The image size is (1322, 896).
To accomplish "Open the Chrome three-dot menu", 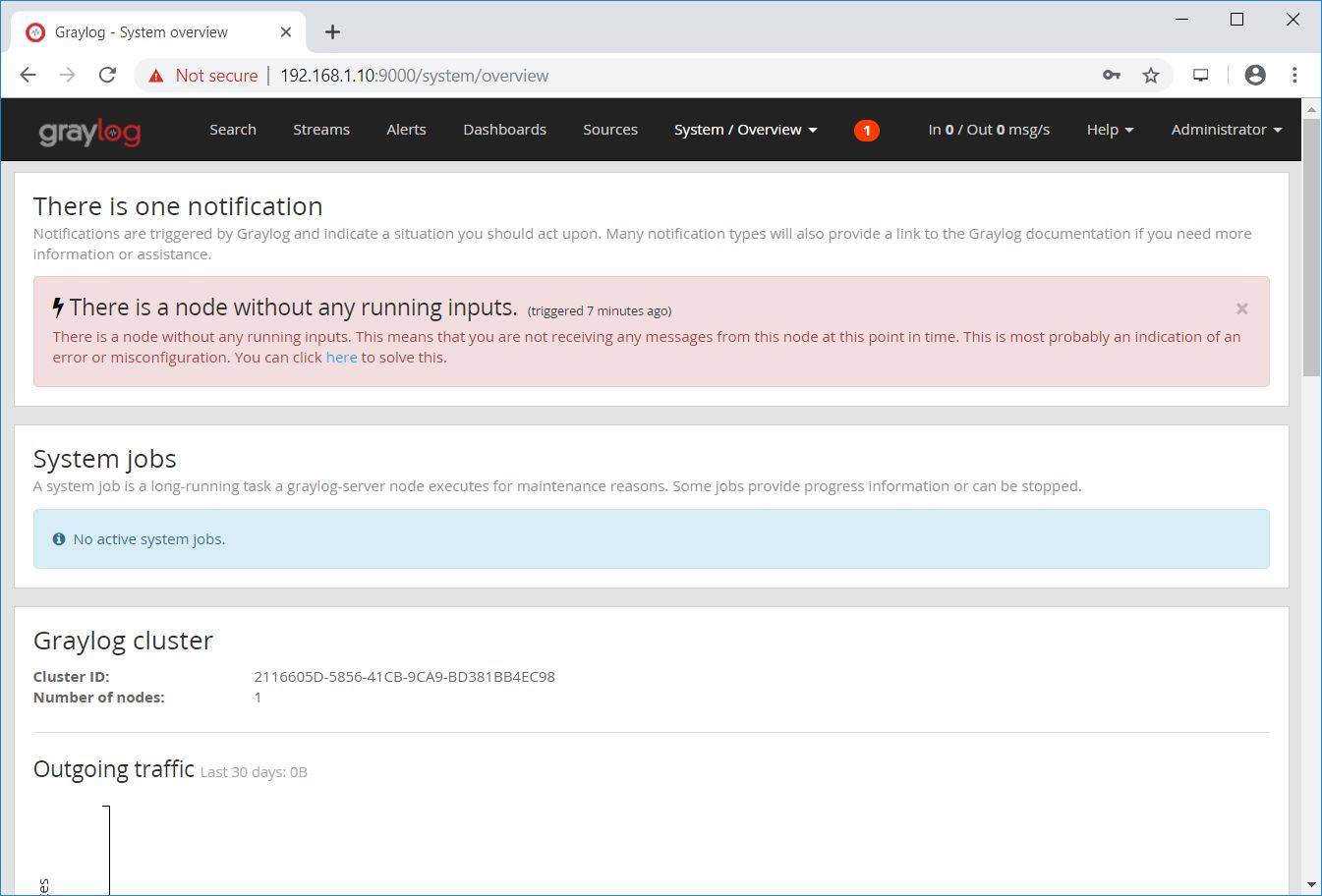I will pyautogui.click(x=1294, y=75).
